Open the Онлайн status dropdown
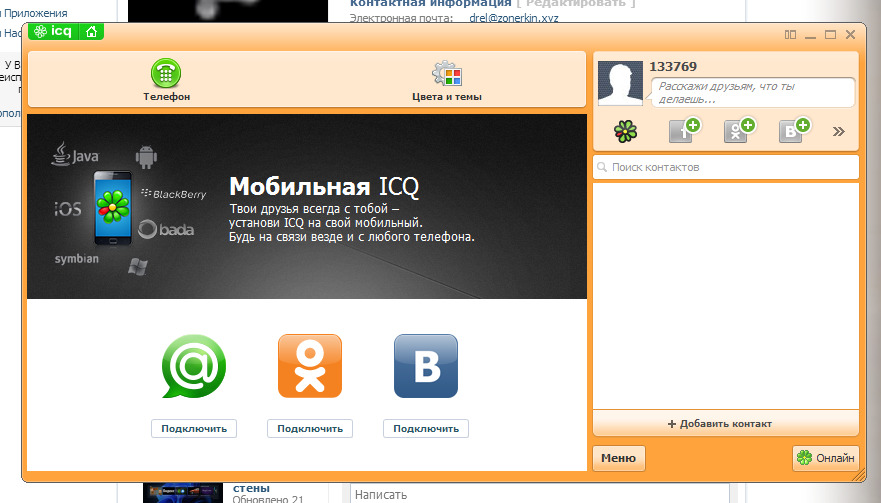881x503 pixels. (825, 458)
